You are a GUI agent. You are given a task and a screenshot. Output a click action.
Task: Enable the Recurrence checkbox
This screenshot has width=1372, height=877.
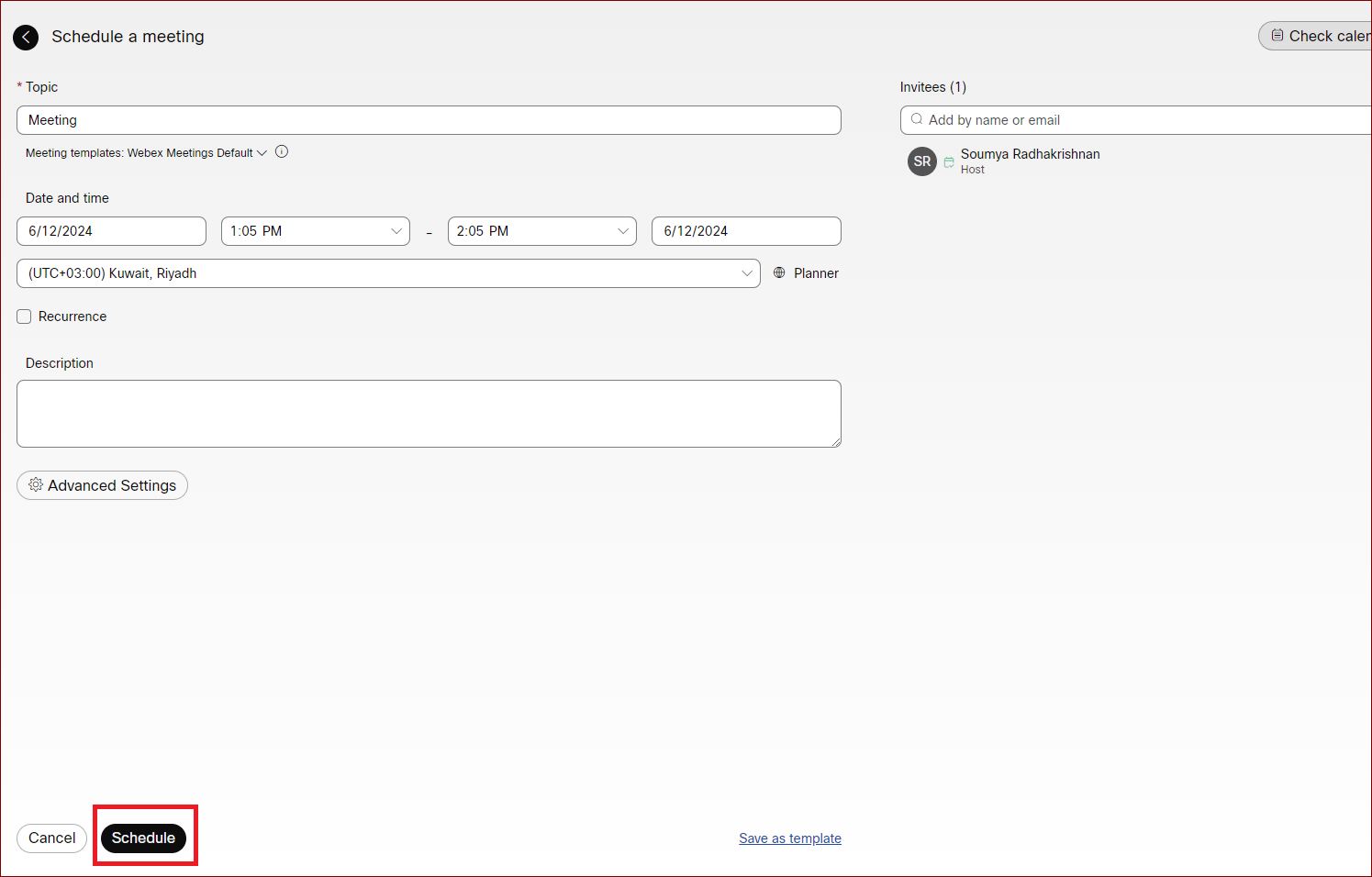24,316
